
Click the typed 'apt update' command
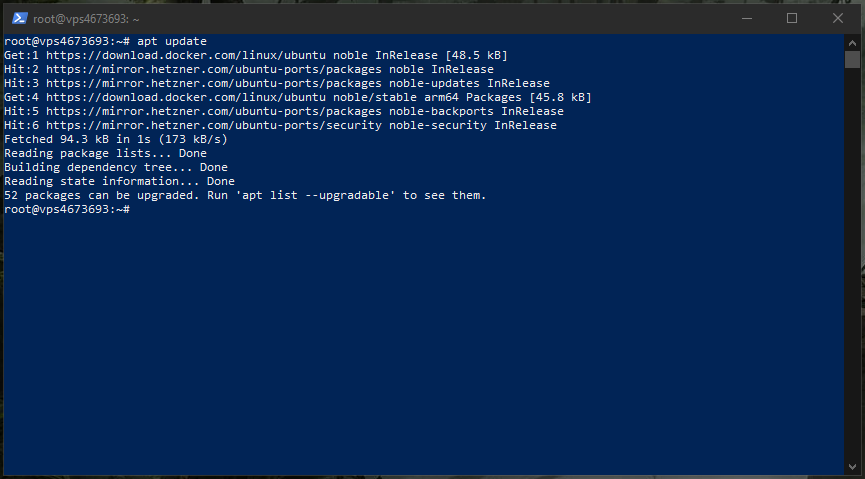point(171,41)
